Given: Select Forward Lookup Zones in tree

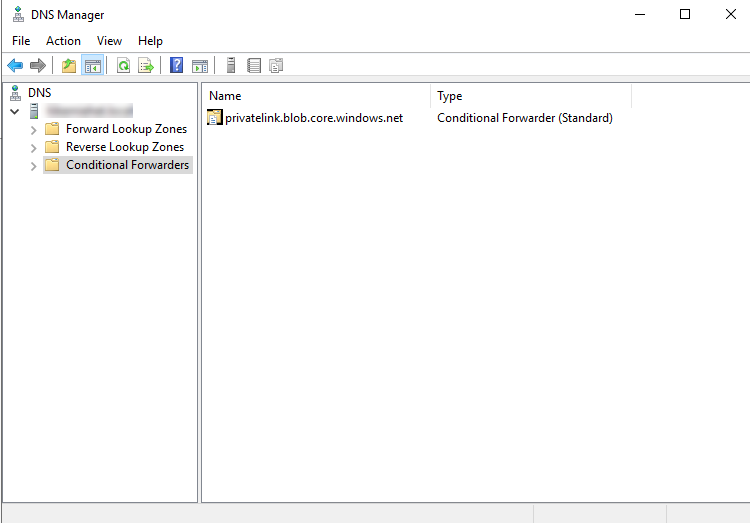Looking at the screenshot, I should click(x=126, y=129).
